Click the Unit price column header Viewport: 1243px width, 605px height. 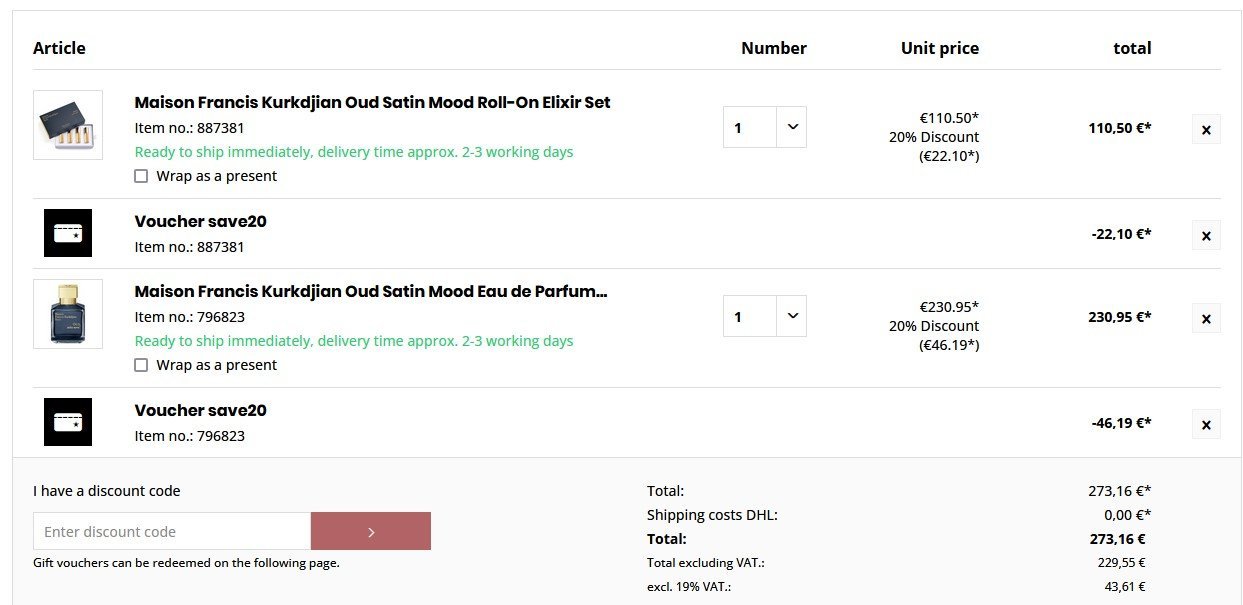coord(939,48)
